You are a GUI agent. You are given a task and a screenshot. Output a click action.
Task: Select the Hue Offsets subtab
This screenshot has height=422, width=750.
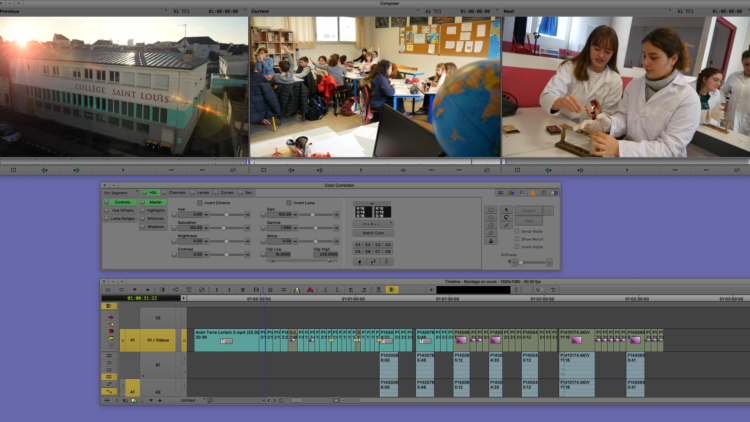(x=122, y=210)
